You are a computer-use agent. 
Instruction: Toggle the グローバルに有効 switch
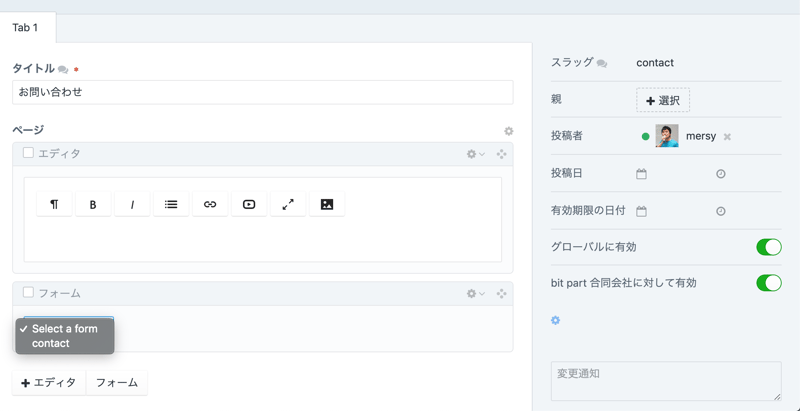(x=768, y=247)
